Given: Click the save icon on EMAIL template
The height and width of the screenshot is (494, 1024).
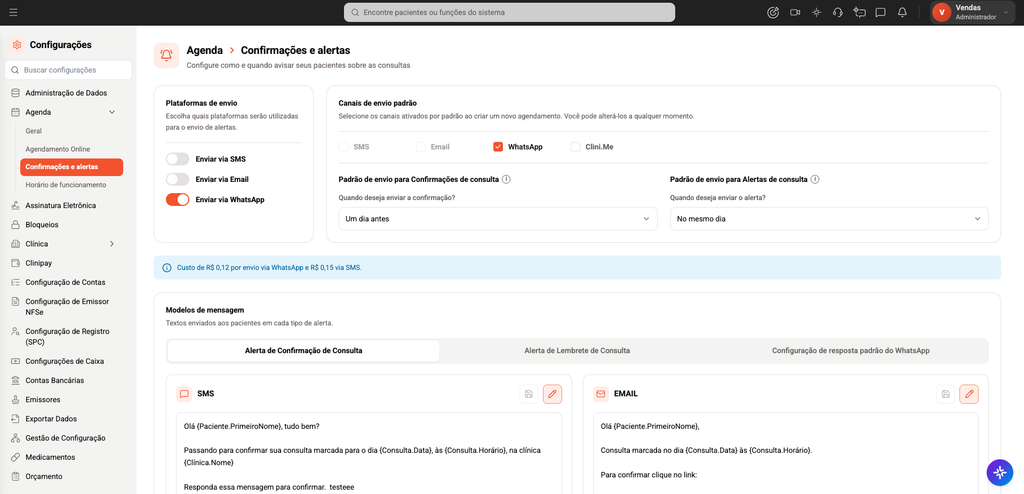Looking at the screenshot, I should (946, 394).
